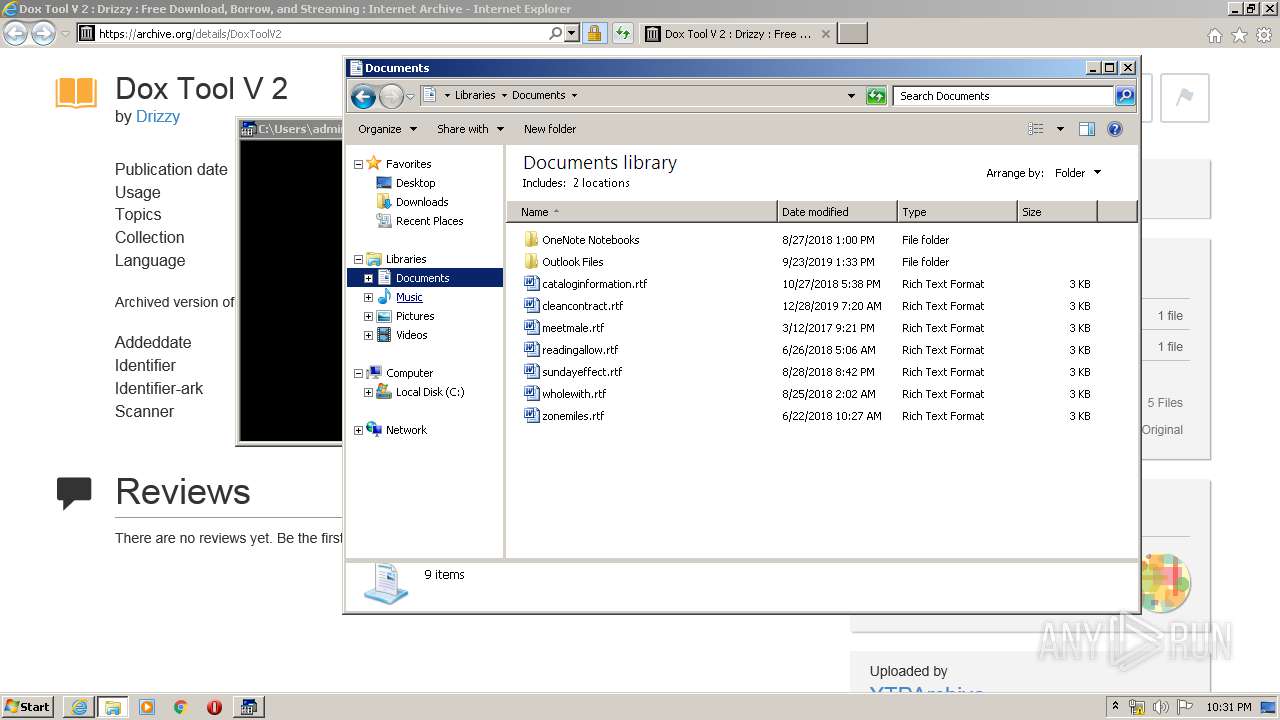Select Downloads in Favorites
This screenshot has width=1280, height=720.
point(422,202)
